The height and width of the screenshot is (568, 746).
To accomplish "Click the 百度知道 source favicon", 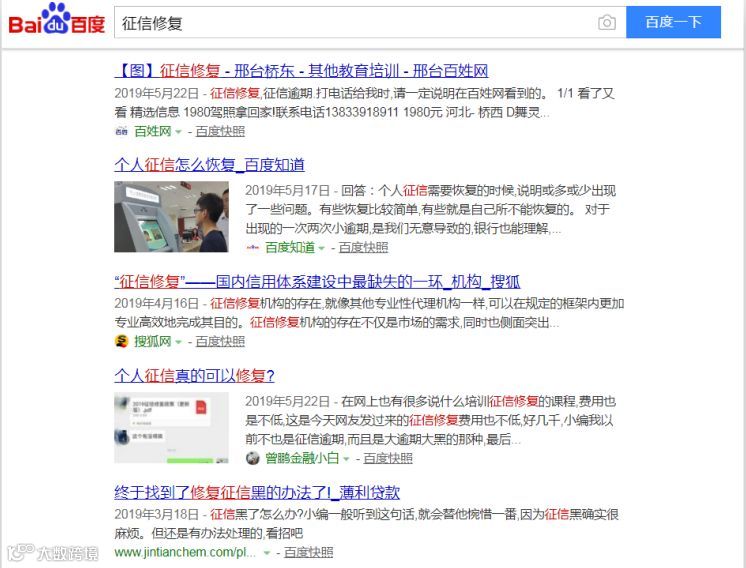I will [x=252, y=247].
